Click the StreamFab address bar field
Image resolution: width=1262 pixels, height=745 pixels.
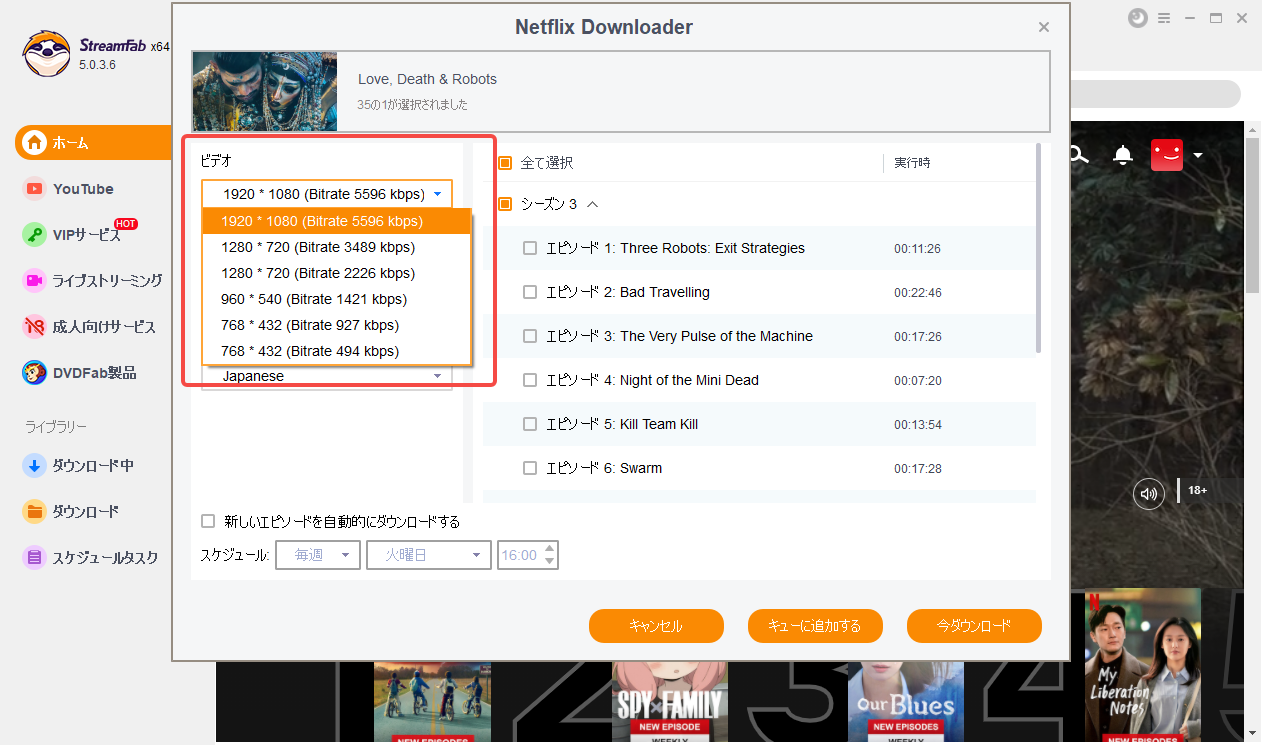[x=1156, y=94]
